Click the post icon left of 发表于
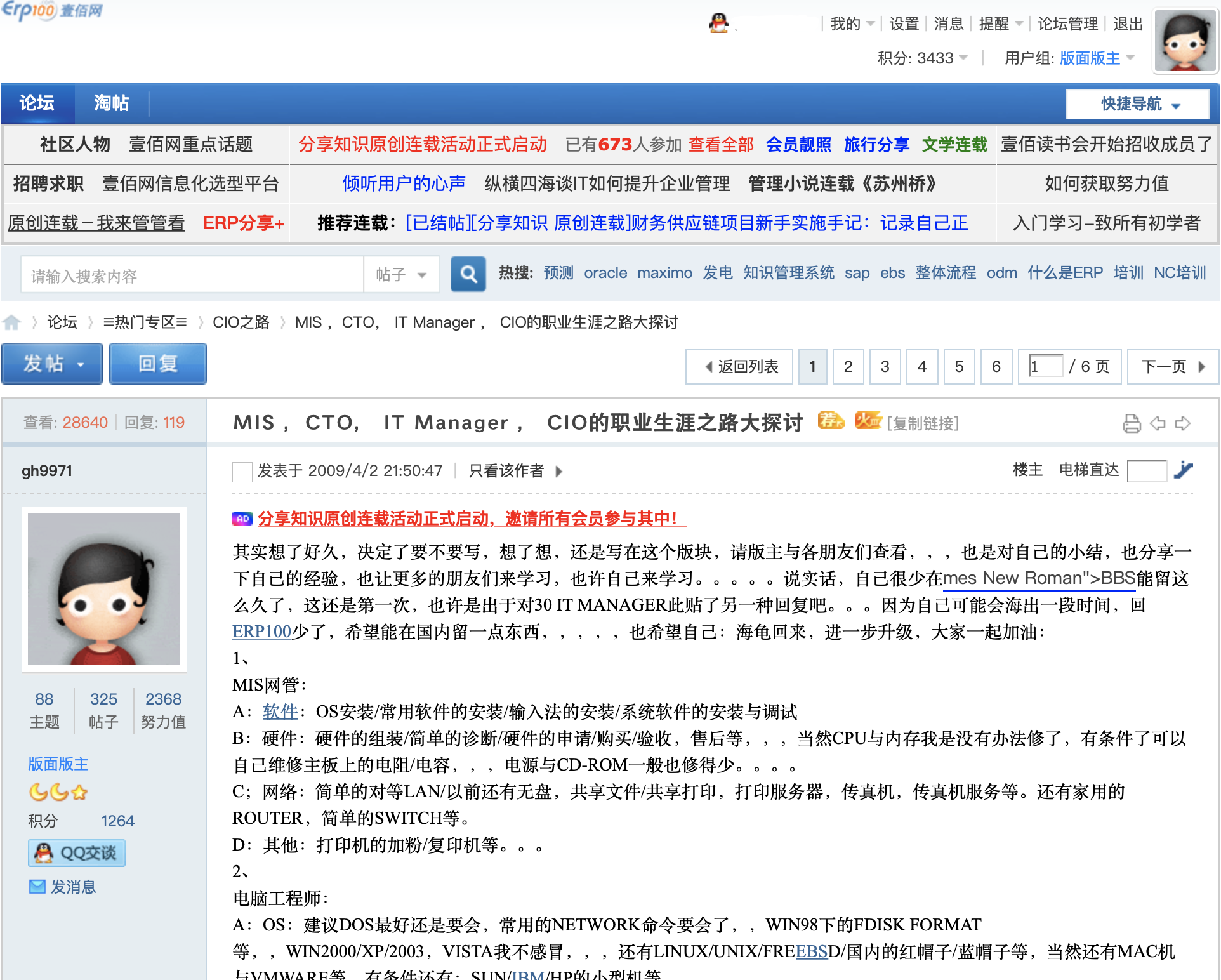1221x980 pixels. [242, 472]
